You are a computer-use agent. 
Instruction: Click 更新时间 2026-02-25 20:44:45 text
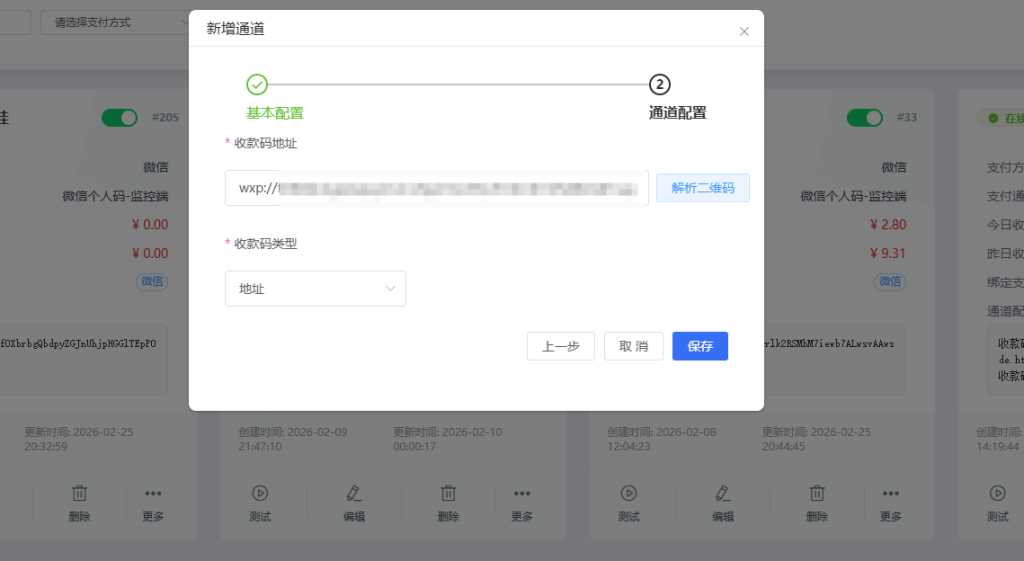click(x=816, y=440)
